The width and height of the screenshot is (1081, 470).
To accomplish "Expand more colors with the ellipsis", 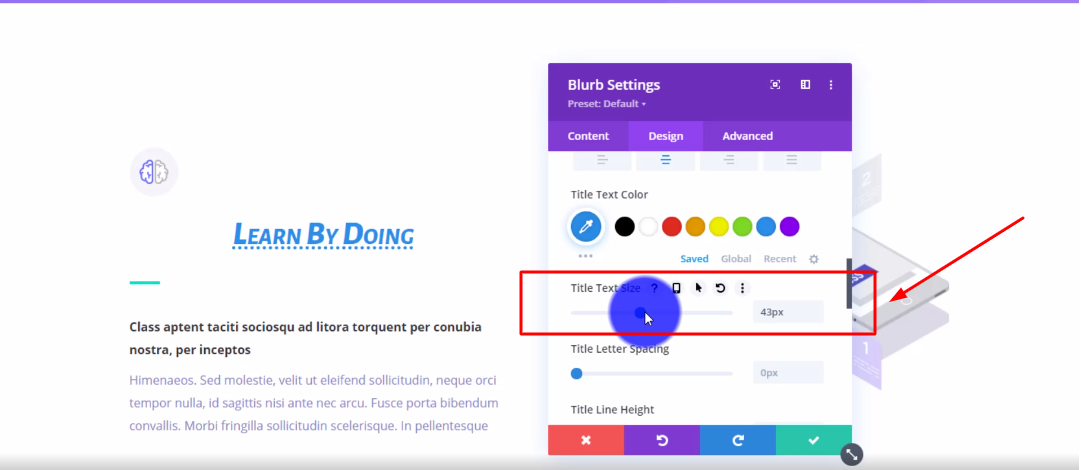I will pyautogui.click(x=585, y=257).
